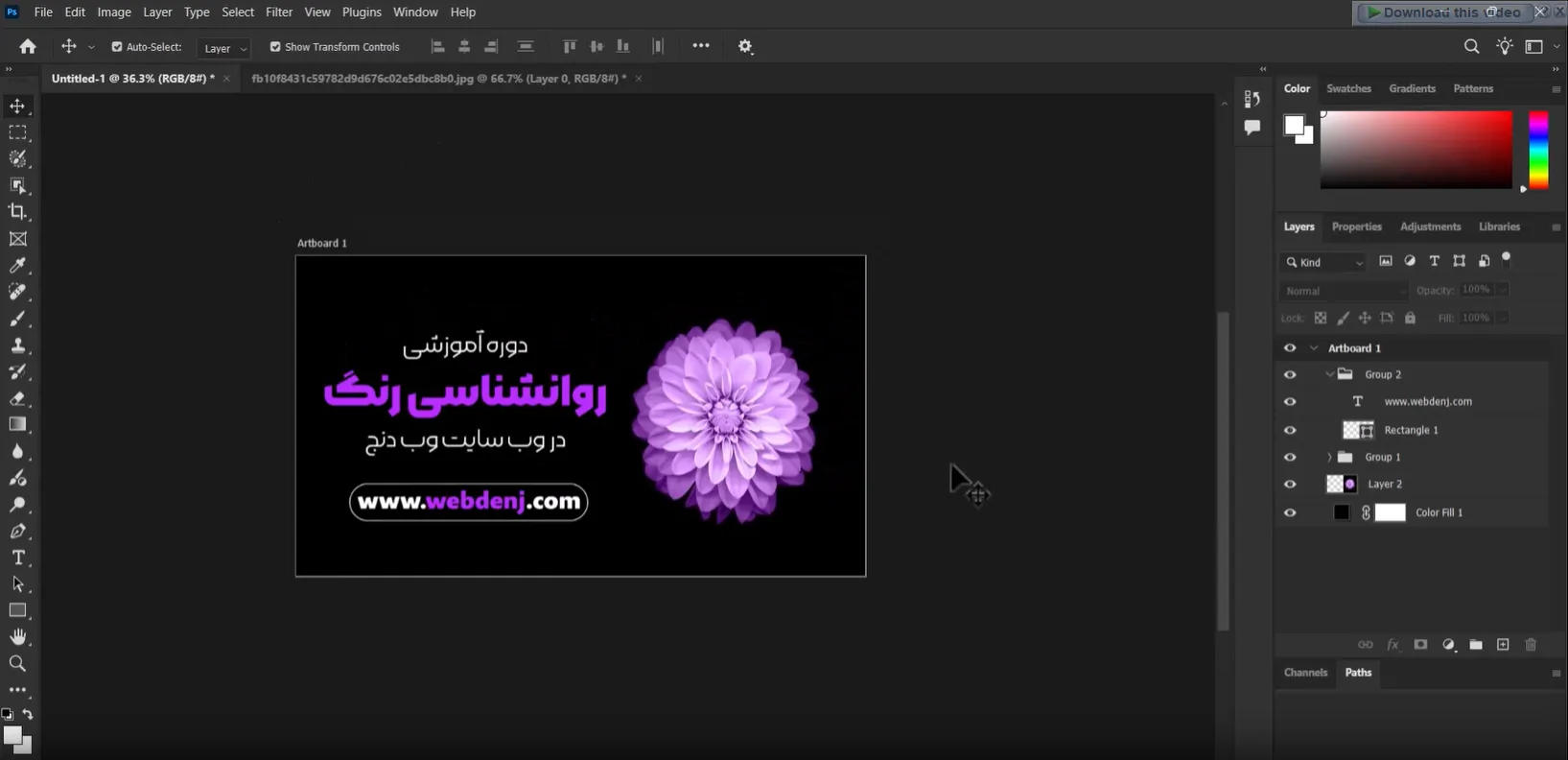Open the Filter menu

click(279, 12)
